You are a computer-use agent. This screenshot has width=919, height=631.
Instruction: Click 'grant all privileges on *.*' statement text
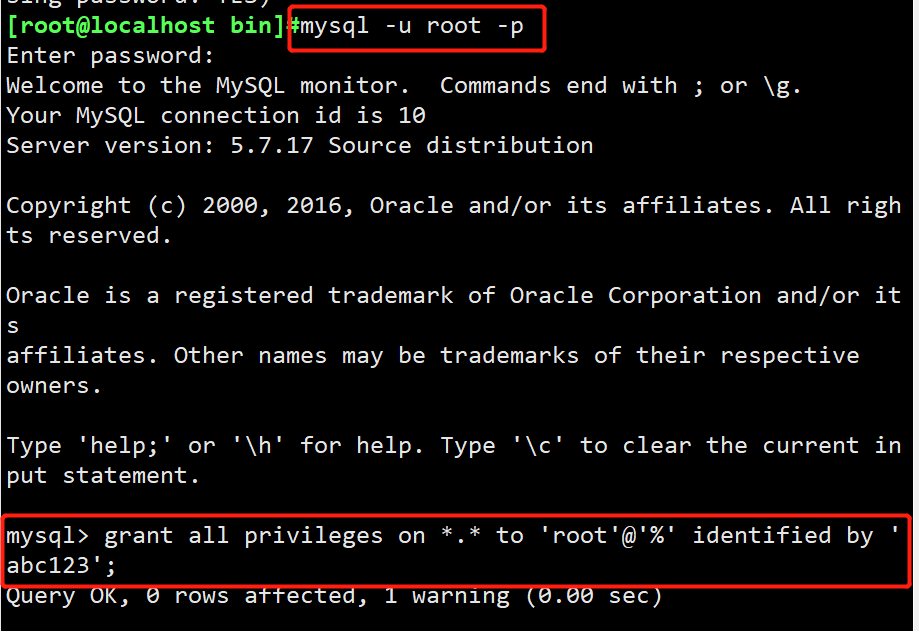tap(292, 537)
